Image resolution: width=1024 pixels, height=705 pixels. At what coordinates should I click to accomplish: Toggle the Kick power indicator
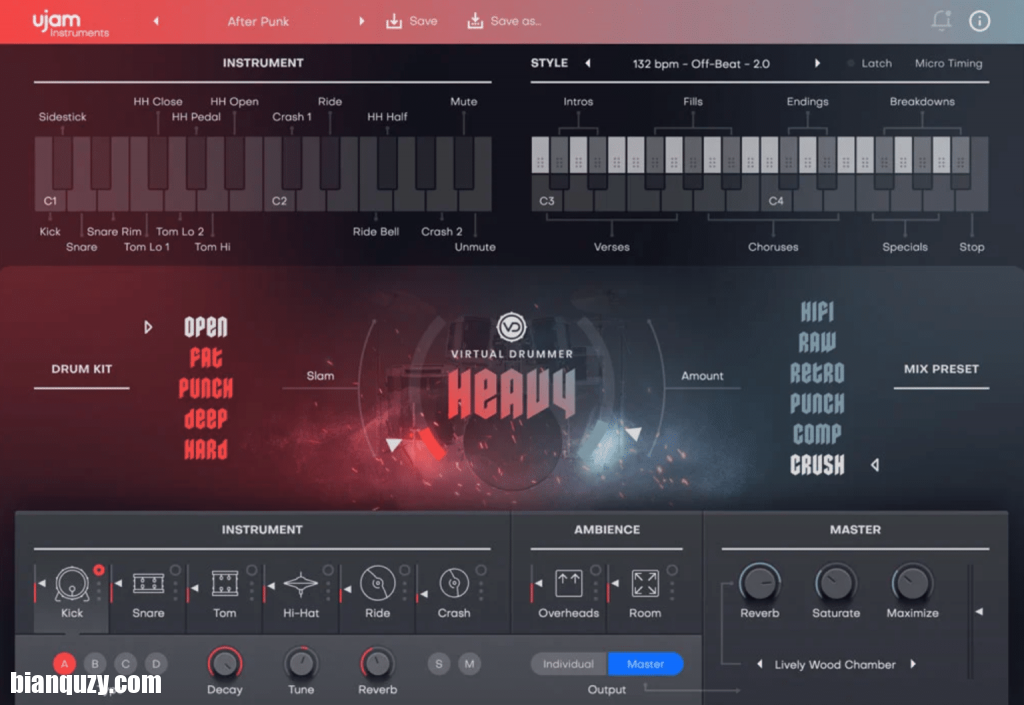click(99, 571)
